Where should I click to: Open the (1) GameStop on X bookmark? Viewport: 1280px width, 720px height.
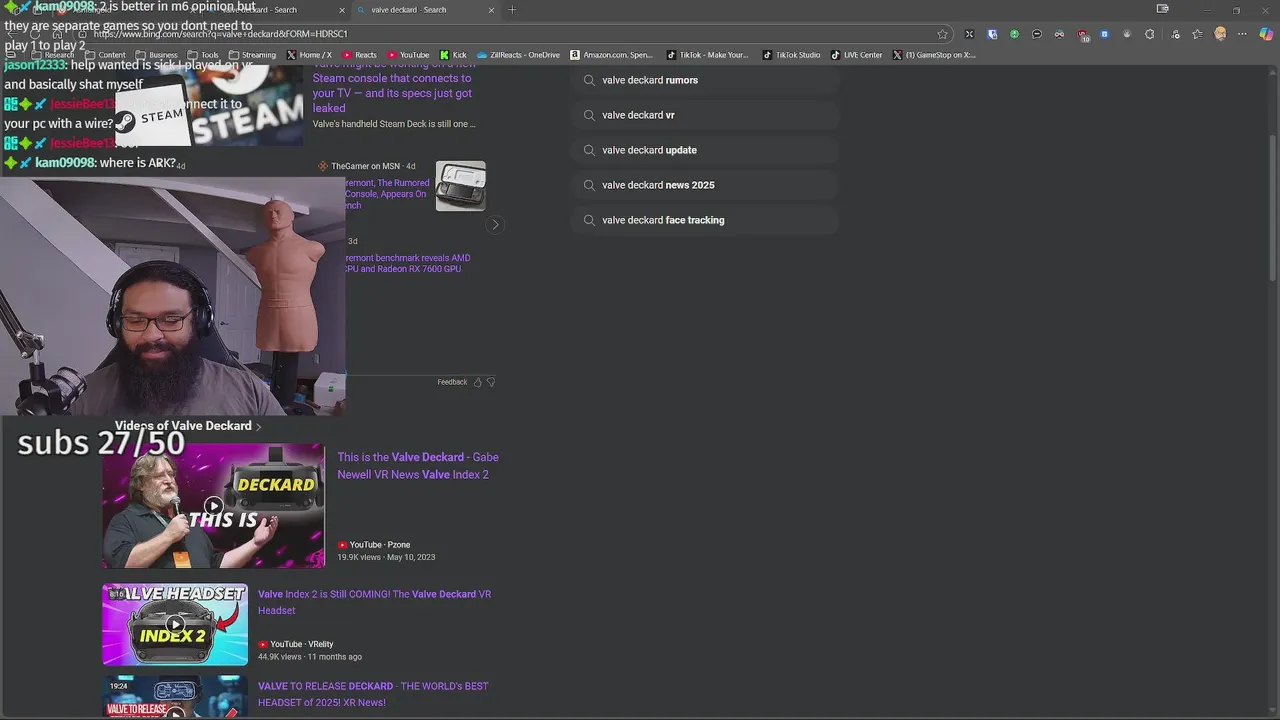click(x=934, y=55)
